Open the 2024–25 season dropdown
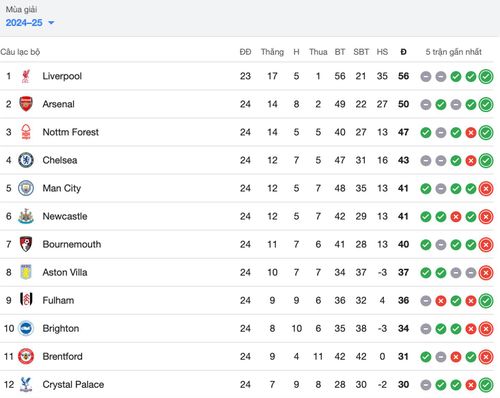Viewport: 500px width, 398px height. click(x=29, y=23)
